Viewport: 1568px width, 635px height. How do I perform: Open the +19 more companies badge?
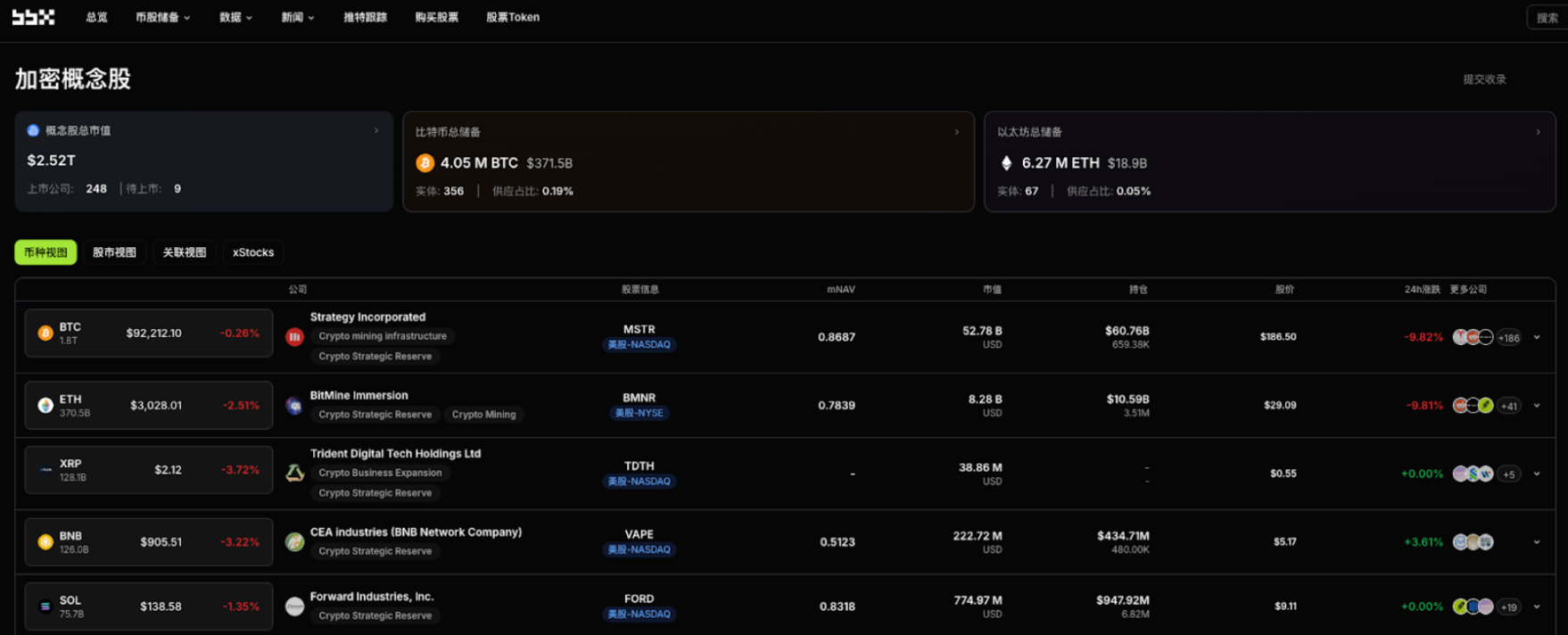tap(1509, 607)
